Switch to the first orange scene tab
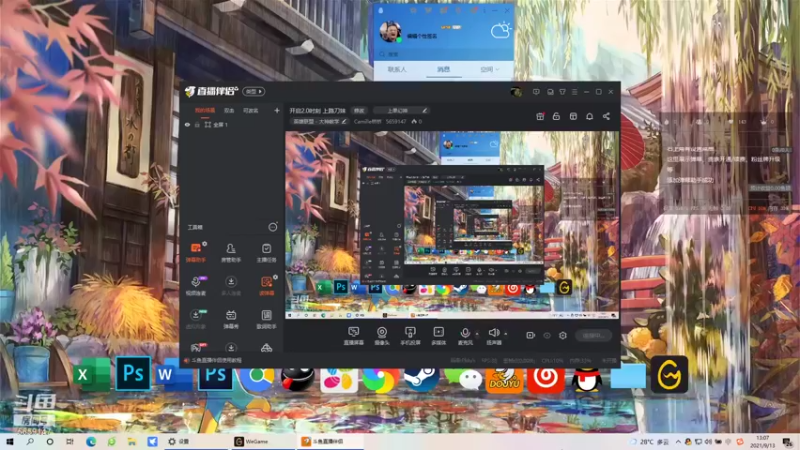 (x=205, y=110)
